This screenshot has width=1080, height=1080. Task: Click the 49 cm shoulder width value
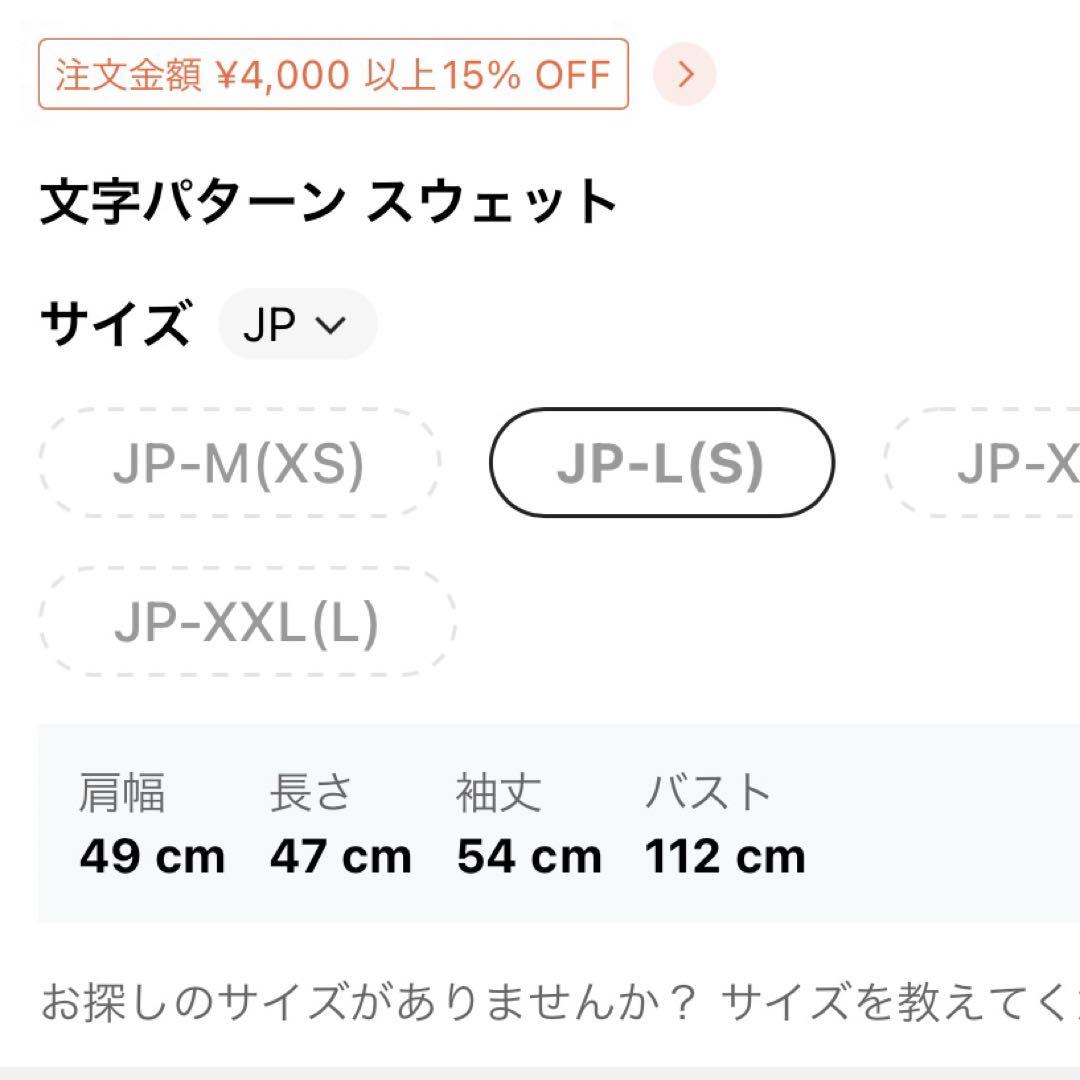(x=152, y=857)
